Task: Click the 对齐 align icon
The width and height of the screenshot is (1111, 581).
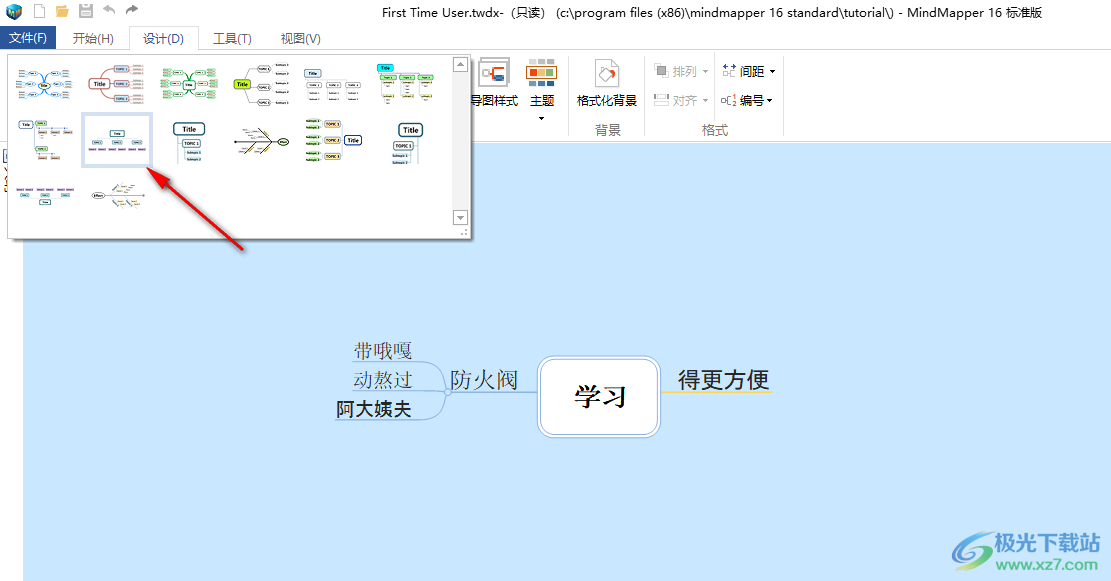Action: (661, 101)
